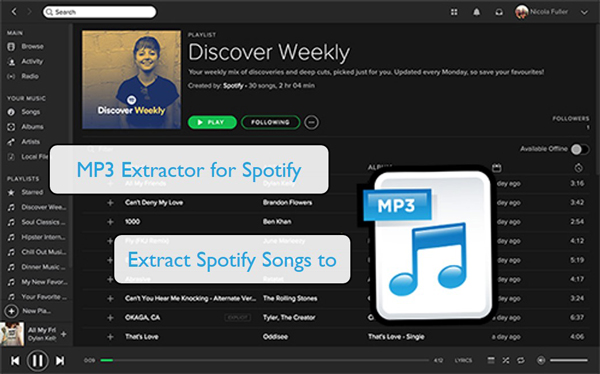Screen dimensions: 600x374
Task: Add Can't You Hear Me Knocking with plus
Action: coord(110,299)
